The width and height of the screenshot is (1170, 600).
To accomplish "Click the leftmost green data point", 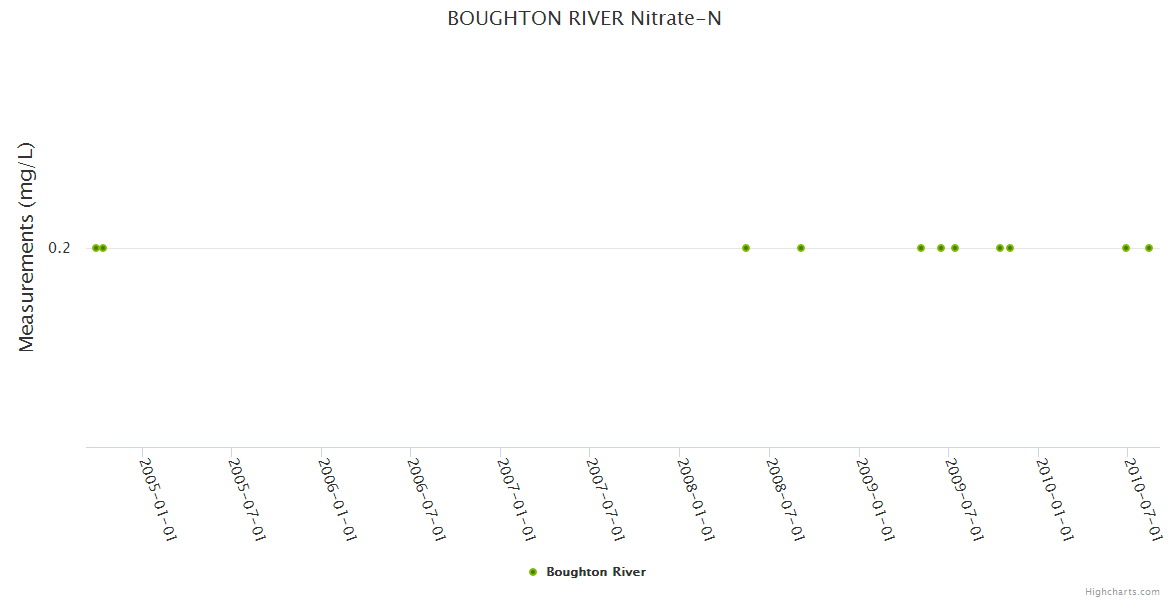I will [x=95, y=248].
